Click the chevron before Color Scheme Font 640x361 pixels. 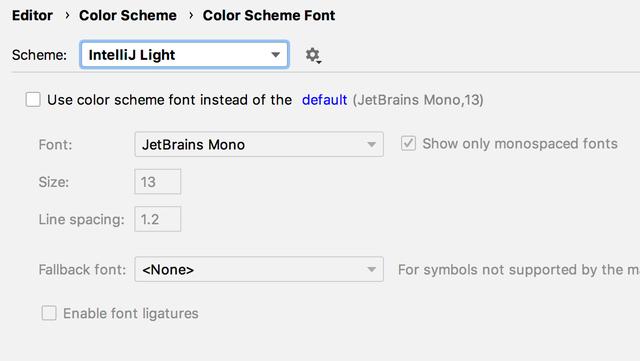(191, 16)
